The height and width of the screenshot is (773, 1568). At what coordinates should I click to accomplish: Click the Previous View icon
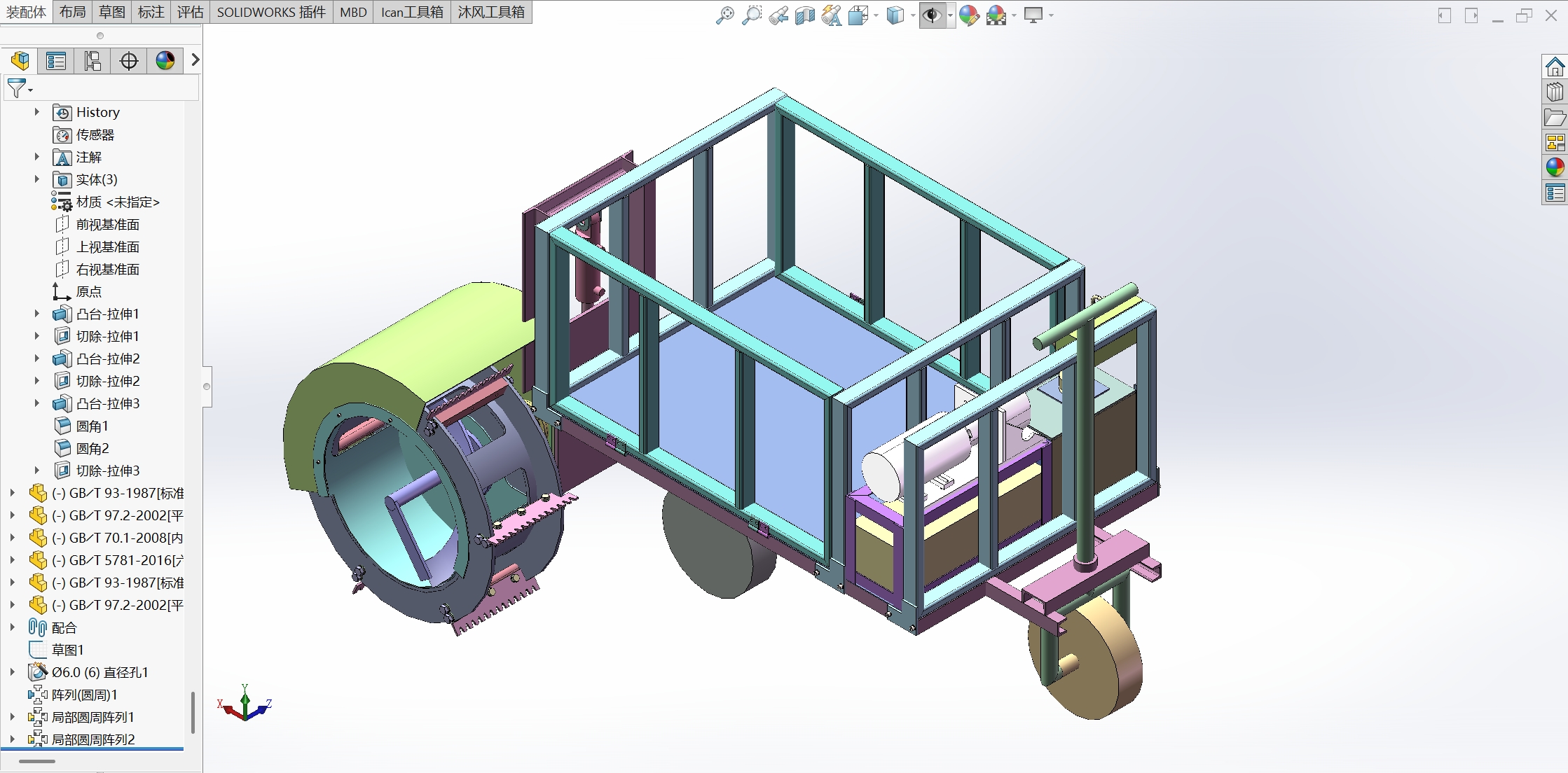(778, 15)
